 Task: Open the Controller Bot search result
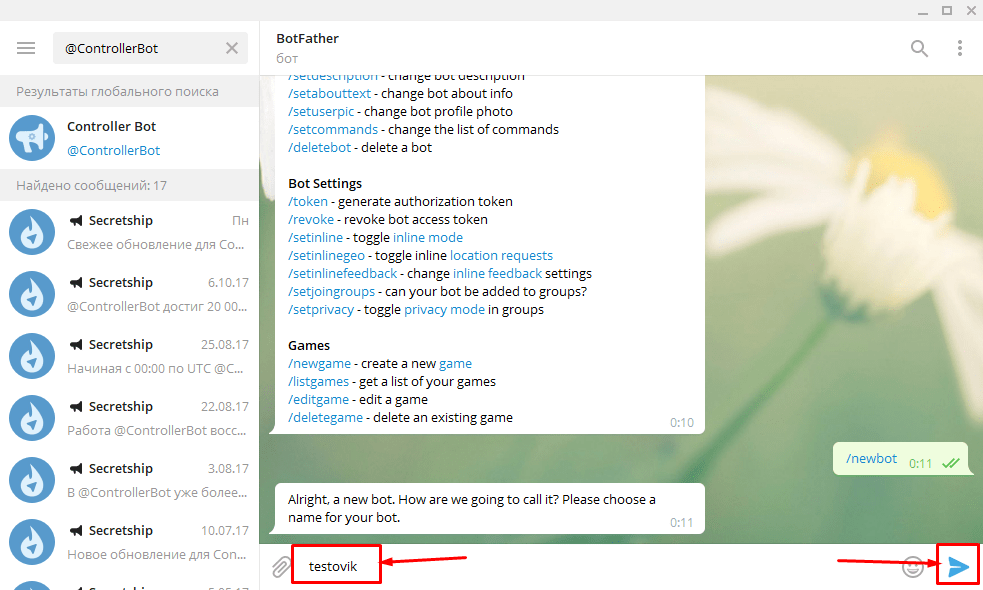[129, 138]
